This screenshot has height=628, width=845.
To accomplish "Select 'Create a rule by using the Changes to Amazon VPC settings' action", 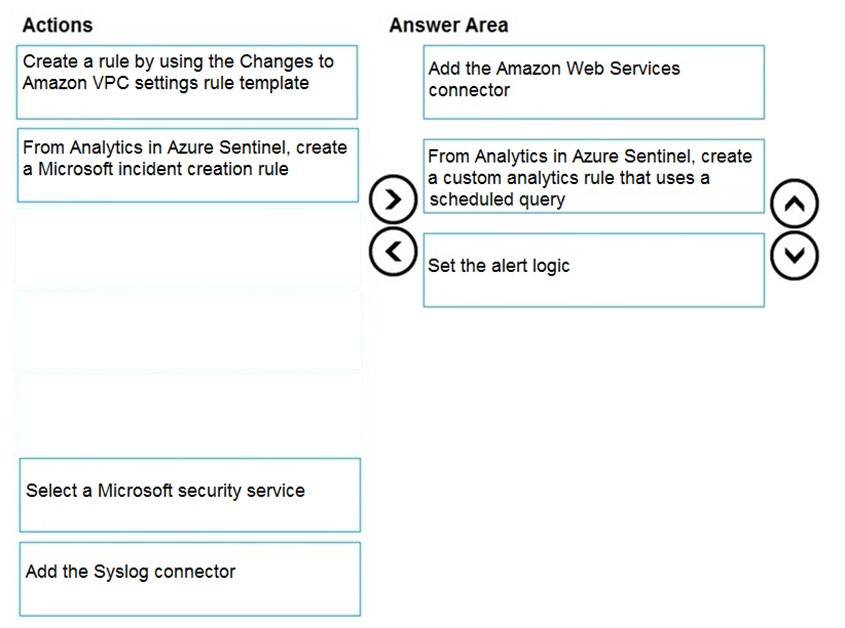I will pyautogui.click(x=187, y=82).
